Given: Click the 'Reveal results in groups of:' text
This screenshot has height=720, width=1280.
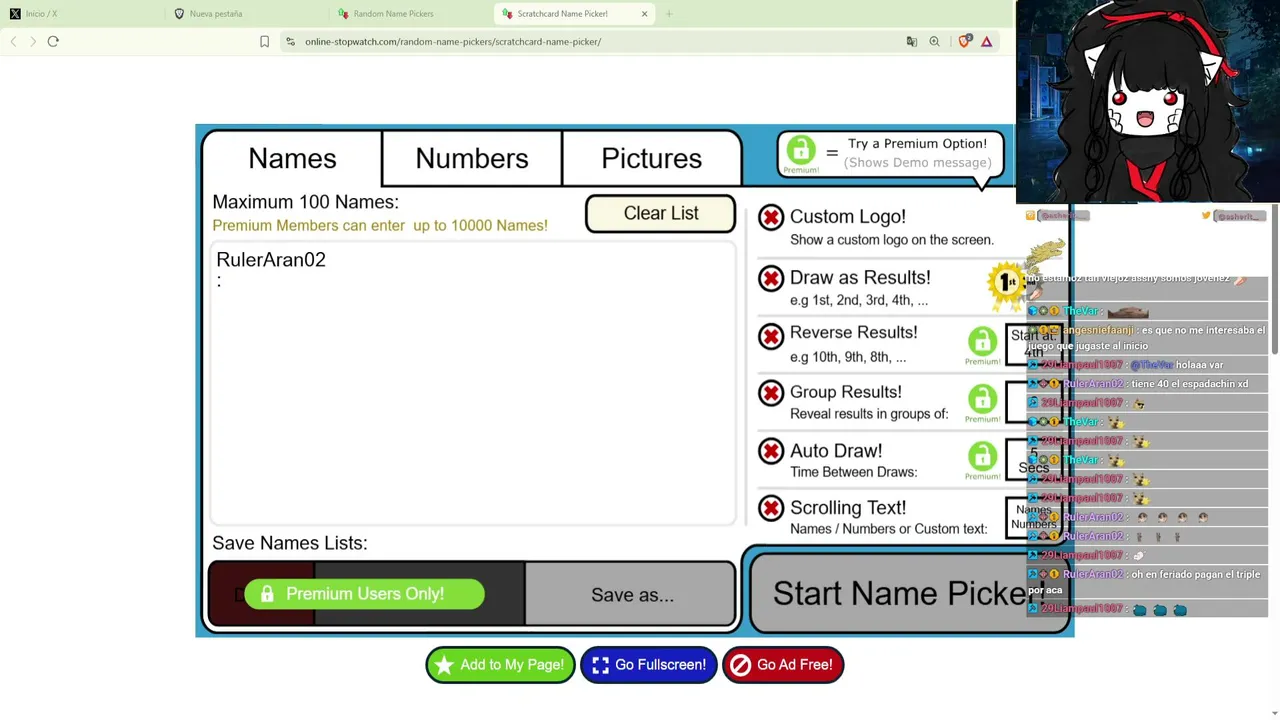Looking at the screenshot, I should 869,414.
